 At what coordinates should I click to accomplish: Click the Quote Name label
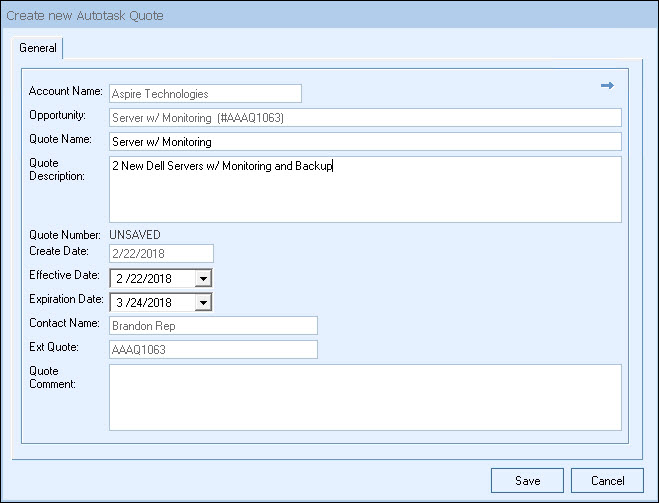pyautogui.click(x=60, y=139)
